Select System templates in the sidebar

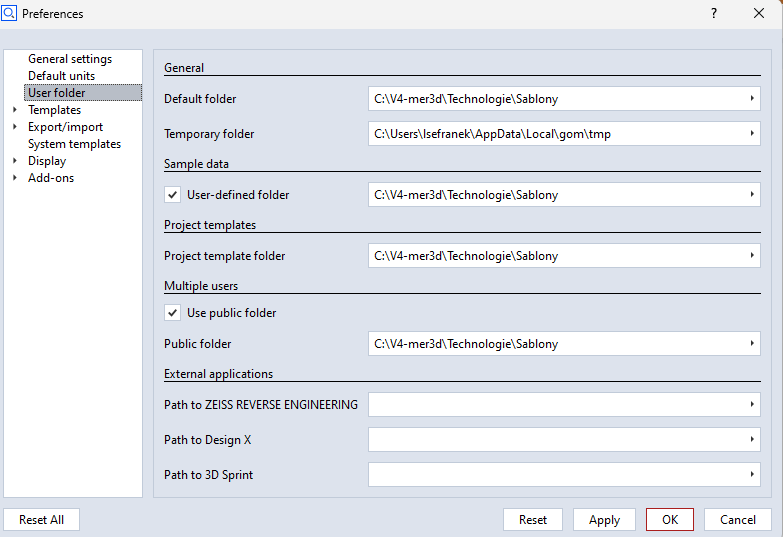[x=74, y=144]
